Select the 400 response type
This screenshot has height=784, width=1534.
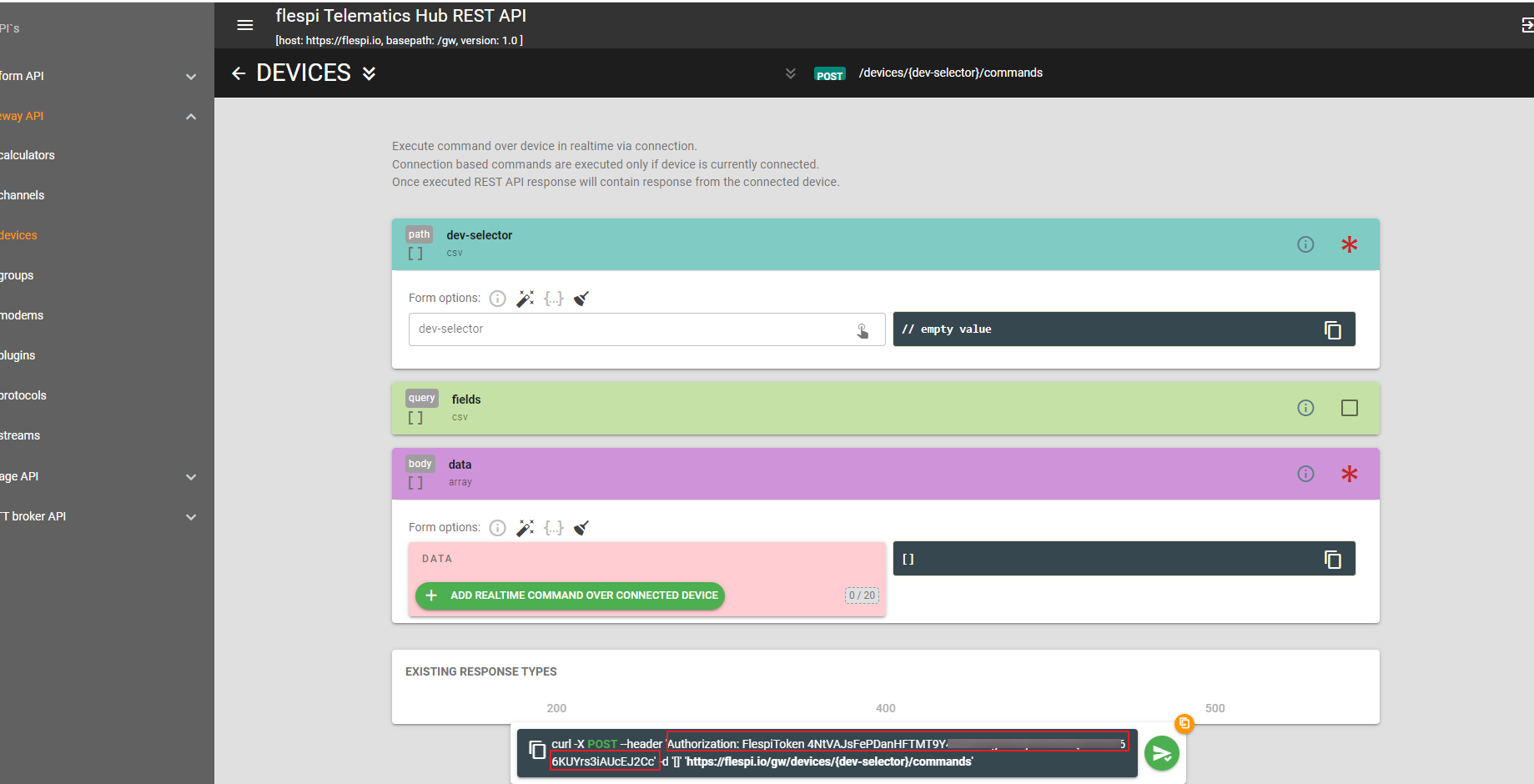[x=886, y=708]
